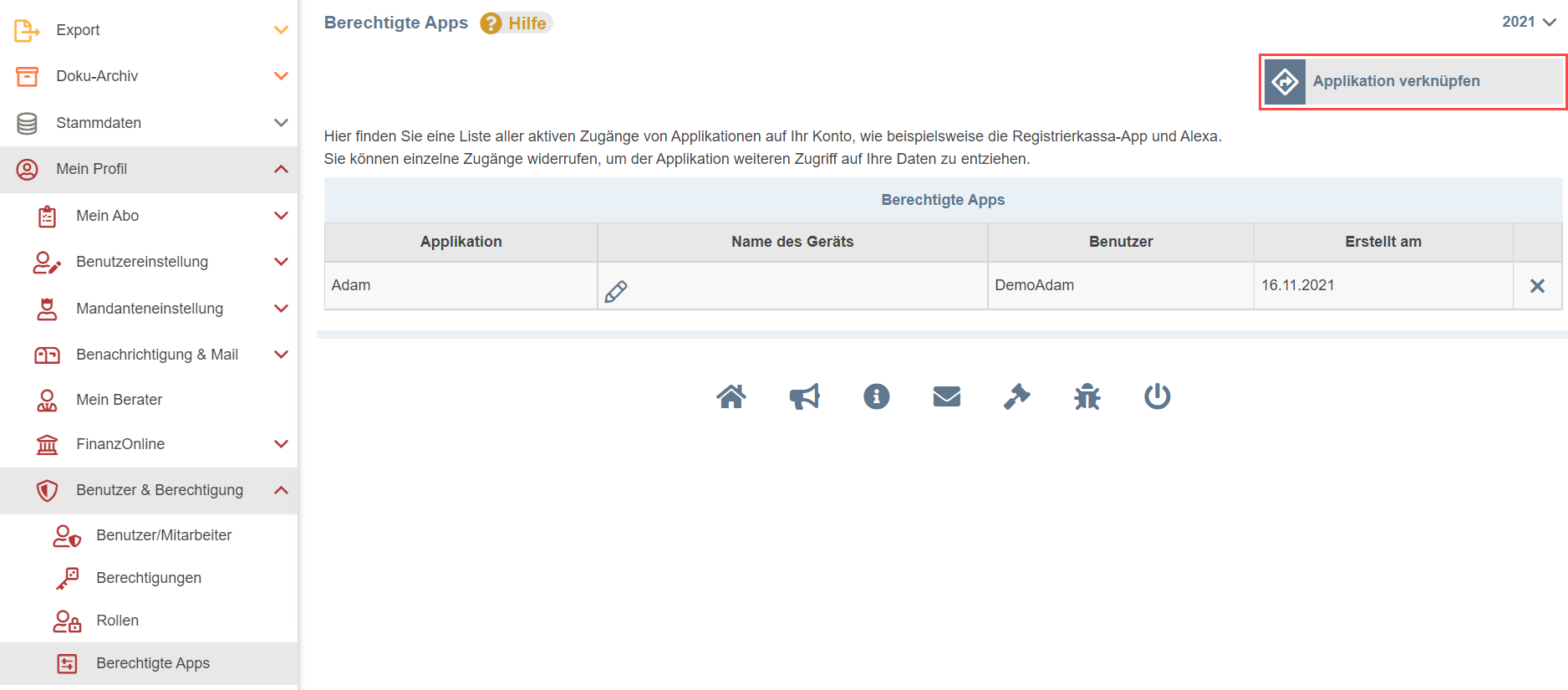This screenshot has width=1568, height=690.
Task: Click the Benutzereinstellung user-edit icon
Action: [47, 263]
